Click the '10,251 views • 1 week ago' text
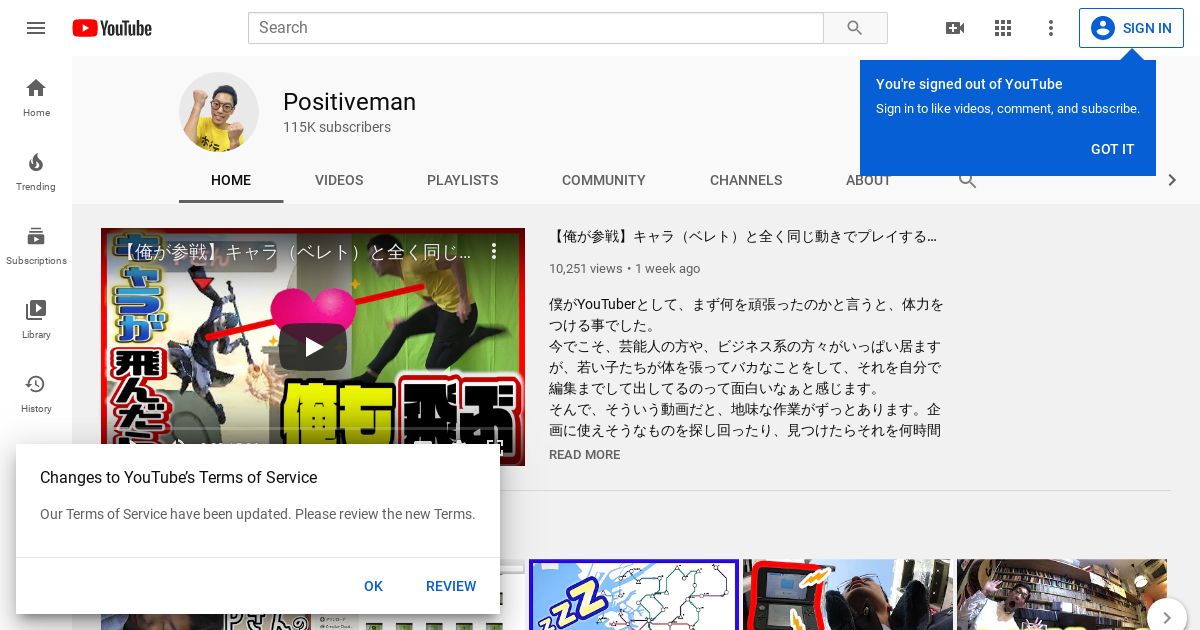This screenshot has height=630, width=1200. [x=624, y=269]
